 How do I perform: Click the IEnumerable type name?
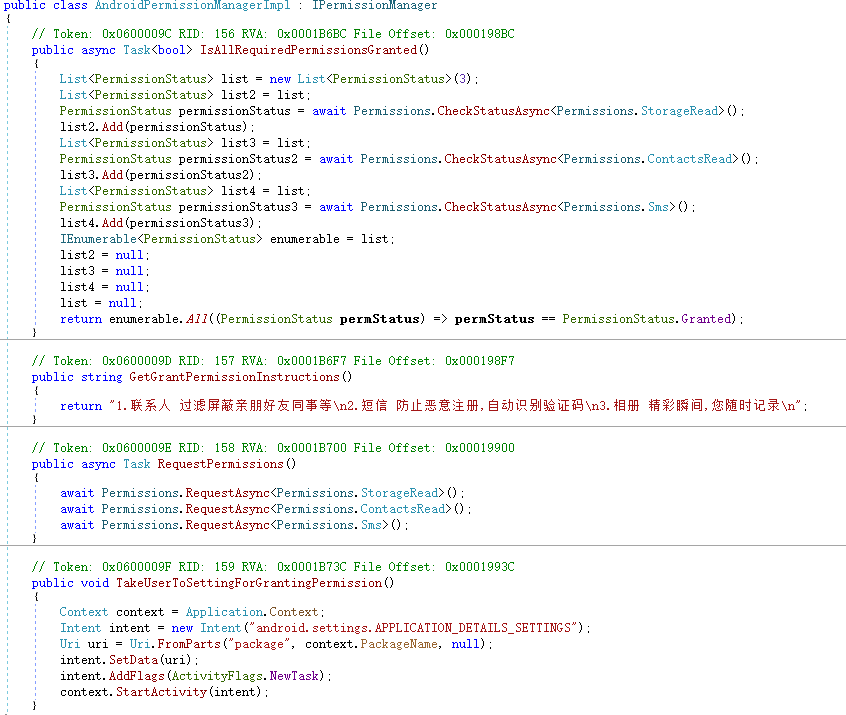[98, 239]
